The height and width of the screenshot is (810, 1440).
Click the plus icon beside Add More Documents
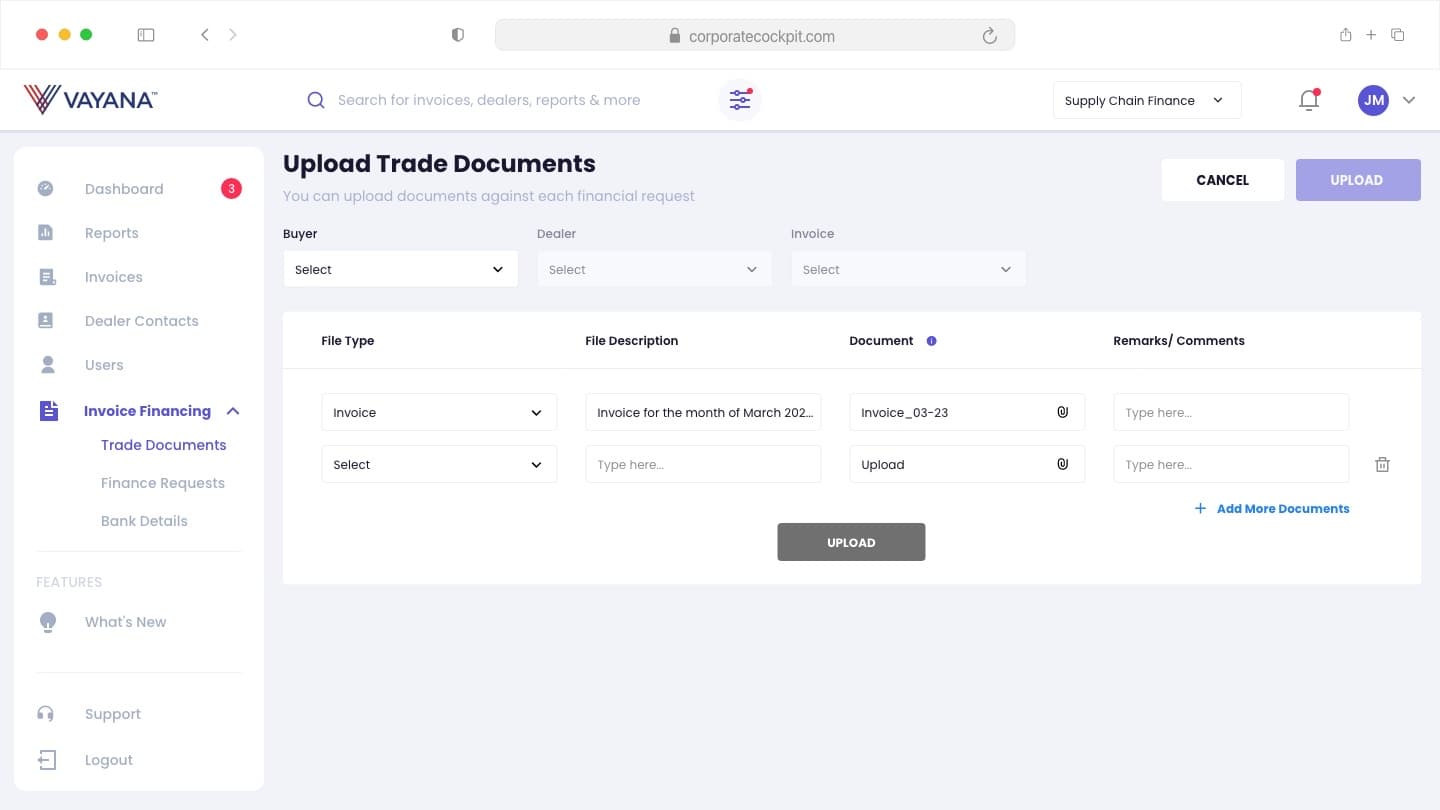(1201, 508)
